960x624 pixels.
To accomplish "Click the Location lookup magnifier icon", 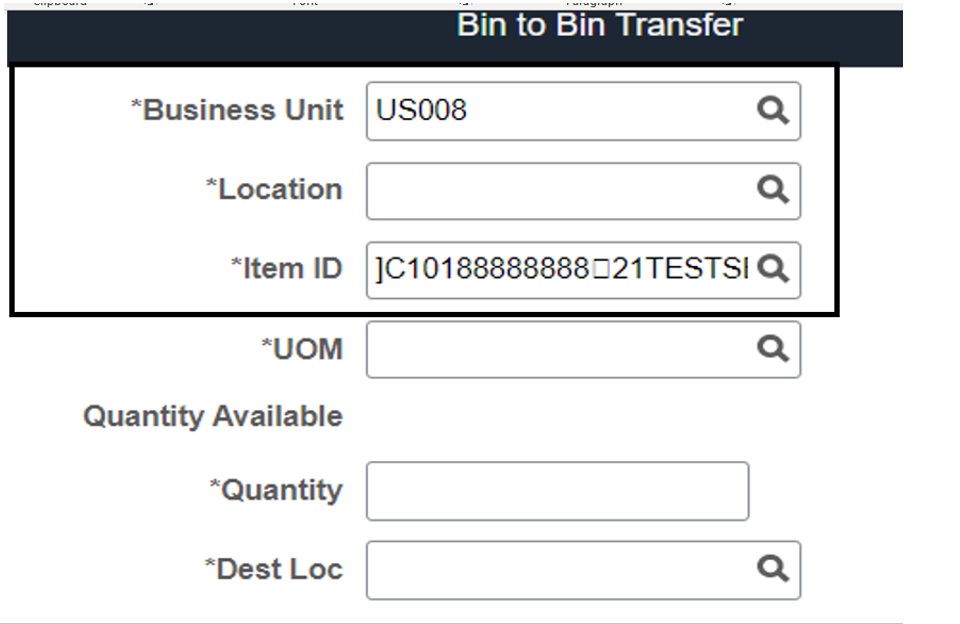I will [x=772, y=189].
